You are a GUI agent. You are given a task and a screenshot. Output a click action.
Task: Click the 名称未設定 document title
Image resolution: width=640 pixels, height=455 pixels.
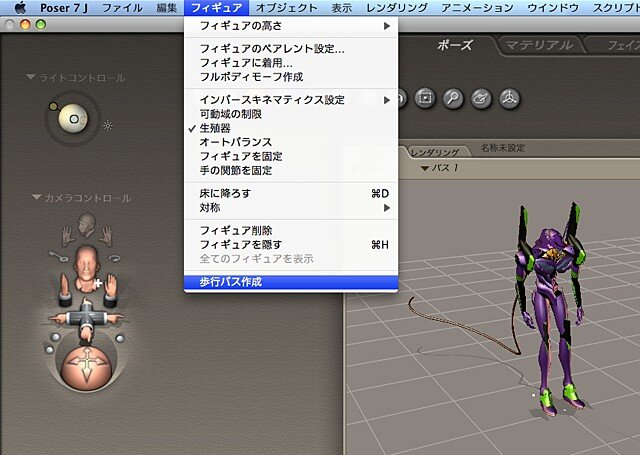pos(502,147)
